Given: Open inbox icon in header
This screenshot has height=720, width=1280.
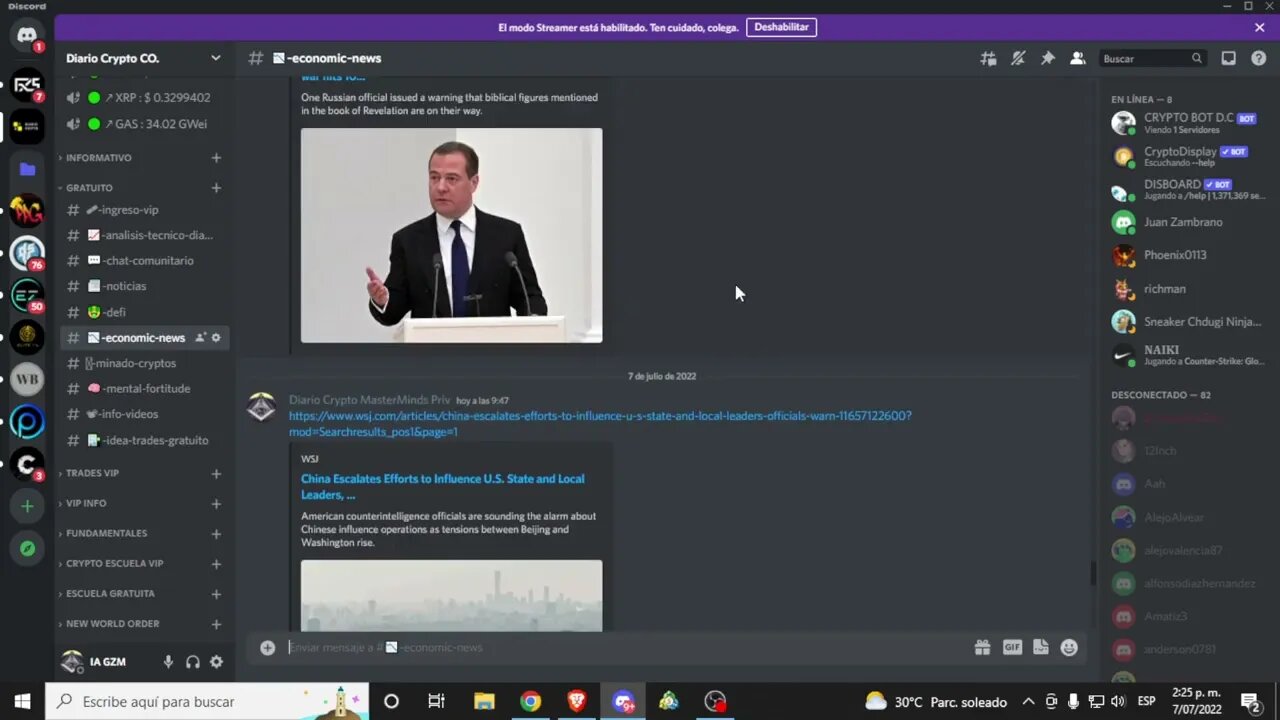Looking at the screenshot, I should (x=1229, y=58).
